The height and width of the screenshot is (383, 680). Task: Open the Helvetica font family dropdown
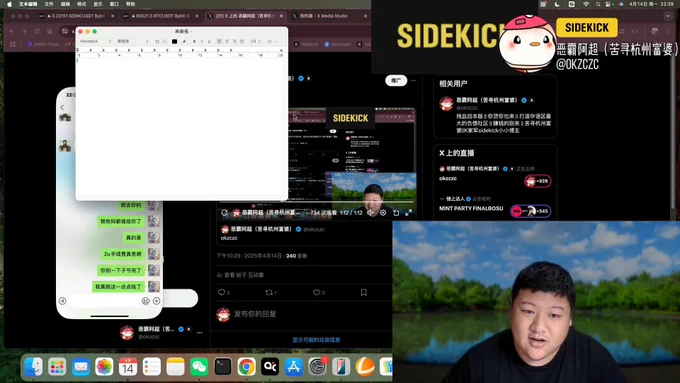[x=95, y=41]
